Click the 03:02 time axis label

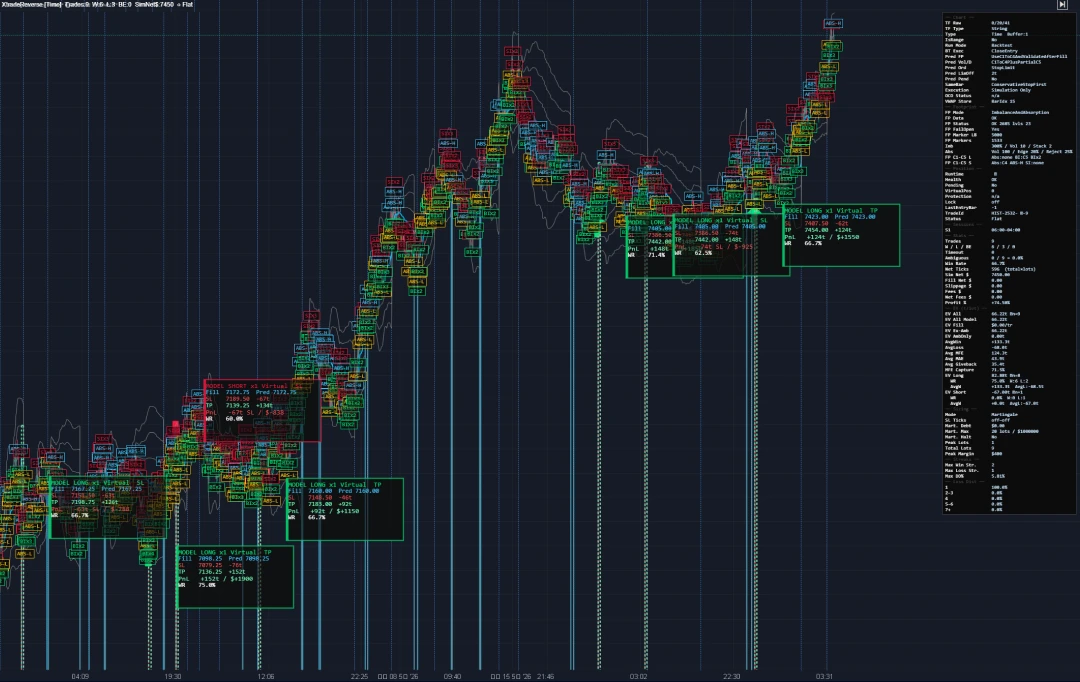click(x=638, y=676)
